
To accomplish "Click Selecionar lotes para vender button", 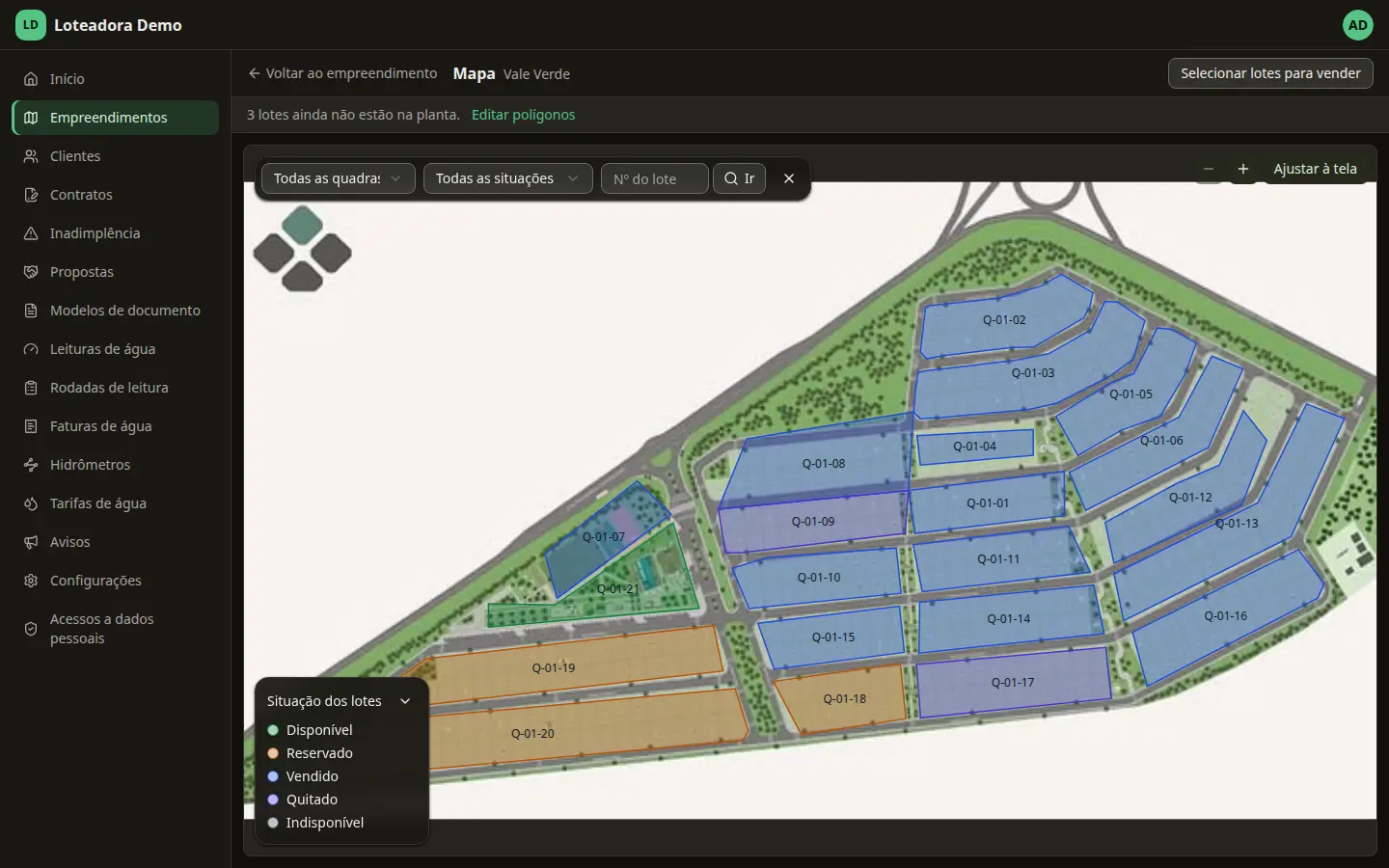I will tap(1270, 73).
